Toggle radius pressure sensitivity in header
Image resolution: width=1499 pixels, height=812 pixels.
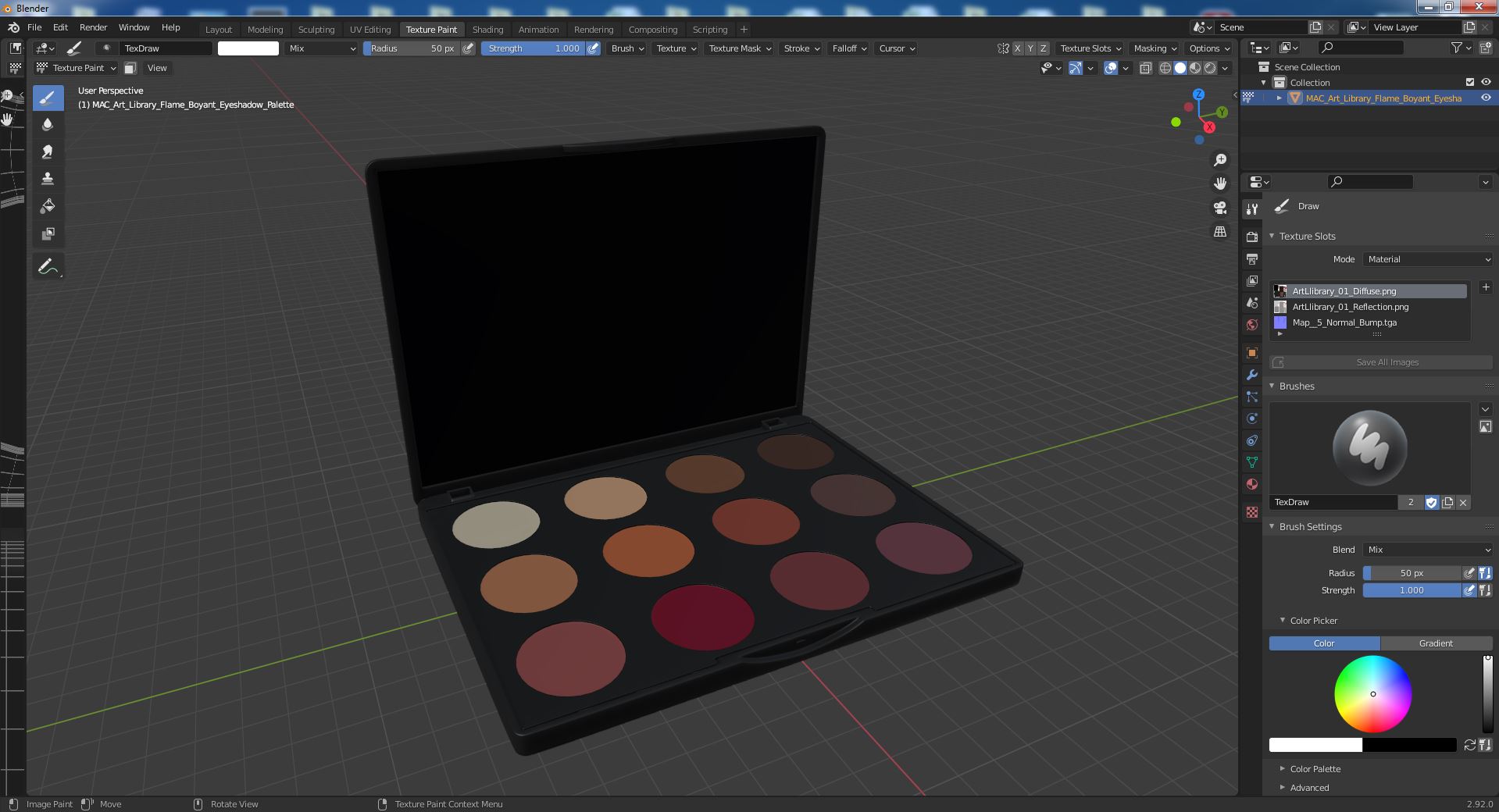[x=468, y=48]
